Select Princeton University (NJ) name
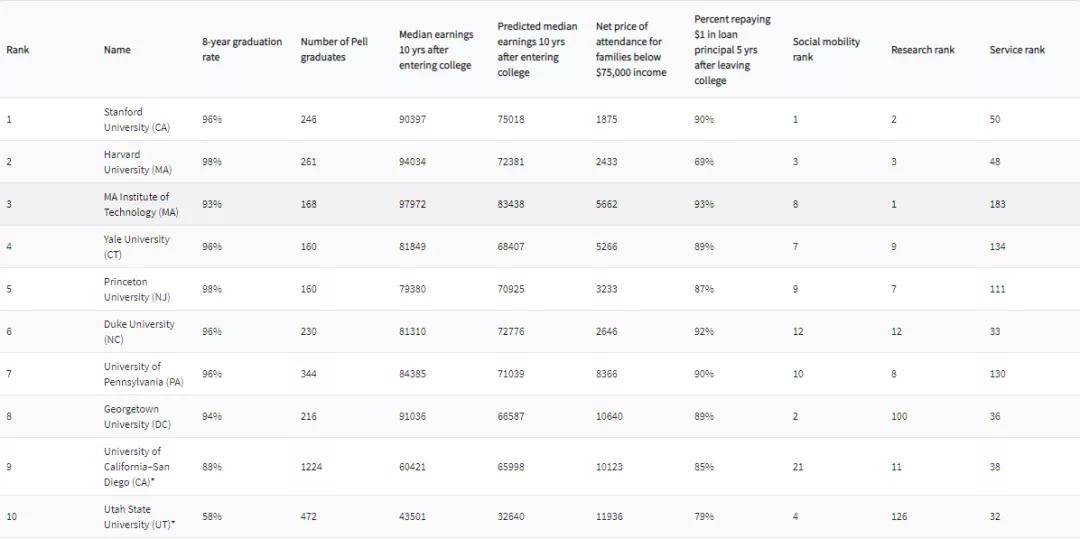The width and height of the screenshot is (1080, 539). [x=138, y=289]
